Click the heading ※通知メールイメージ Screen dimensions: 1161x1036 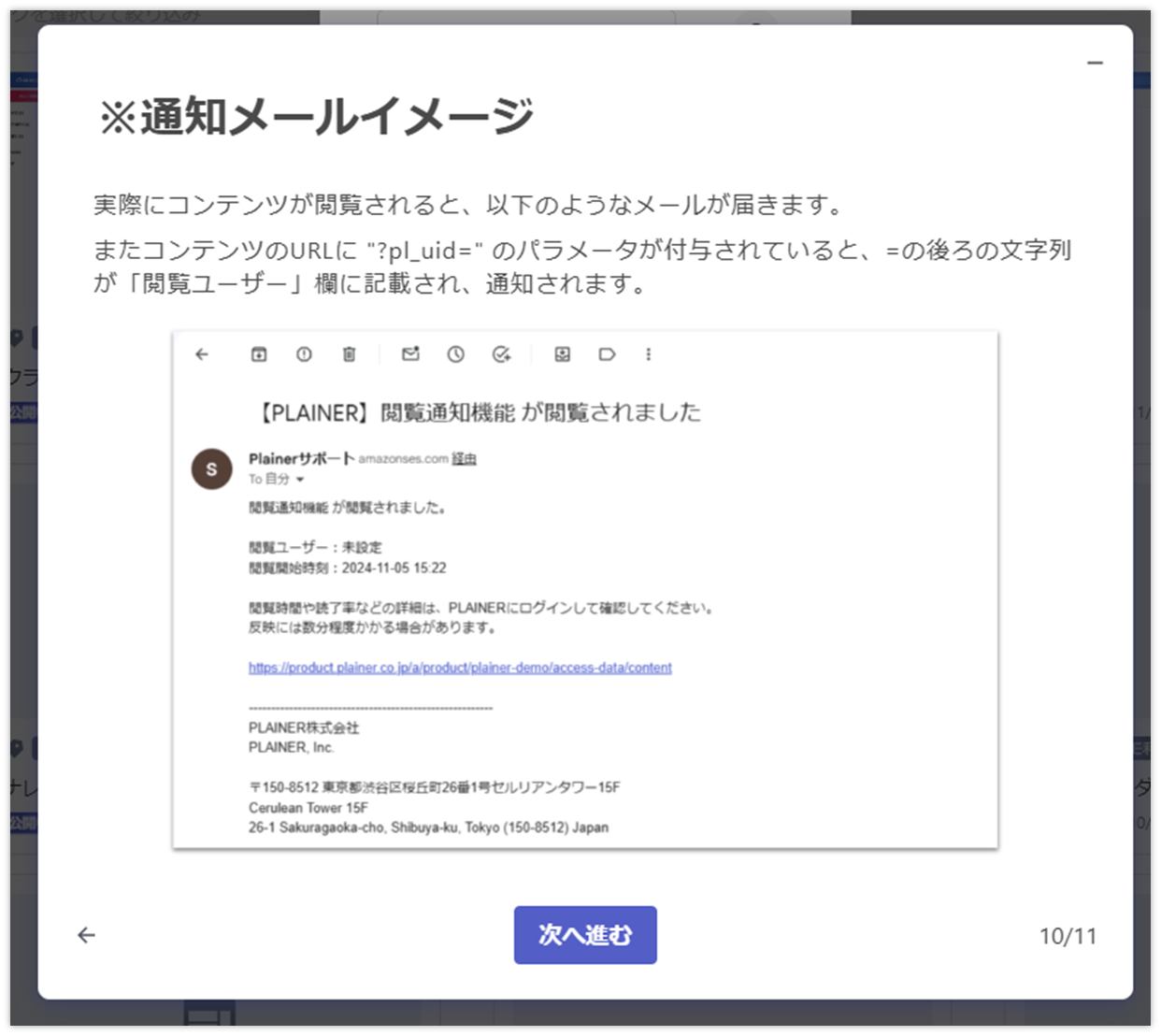(x=316, y=117)
